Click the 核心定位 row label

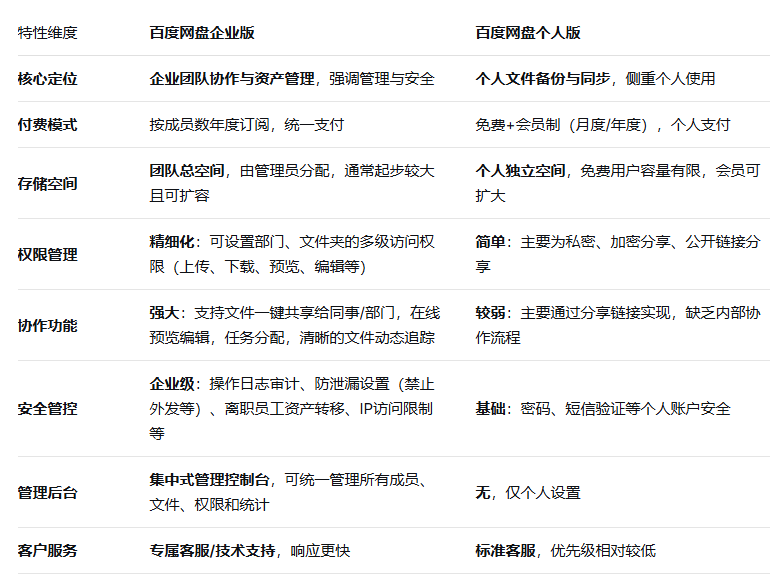coord(48,79)
